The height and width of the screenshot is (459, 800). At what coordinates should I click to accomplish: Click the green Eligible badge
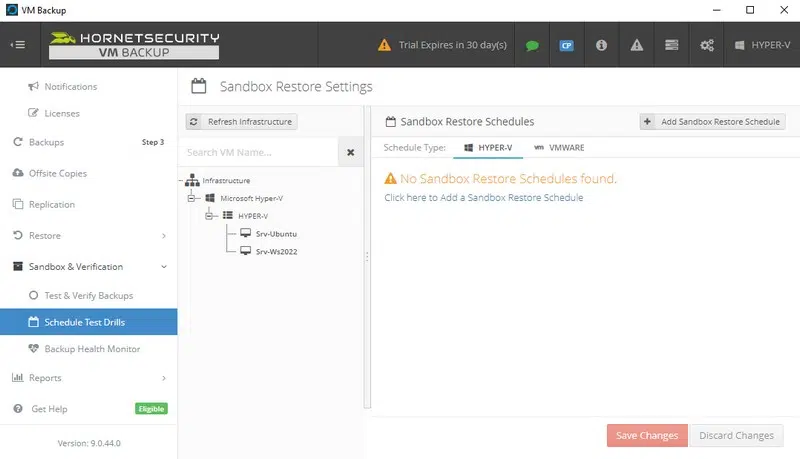[151, 409]
